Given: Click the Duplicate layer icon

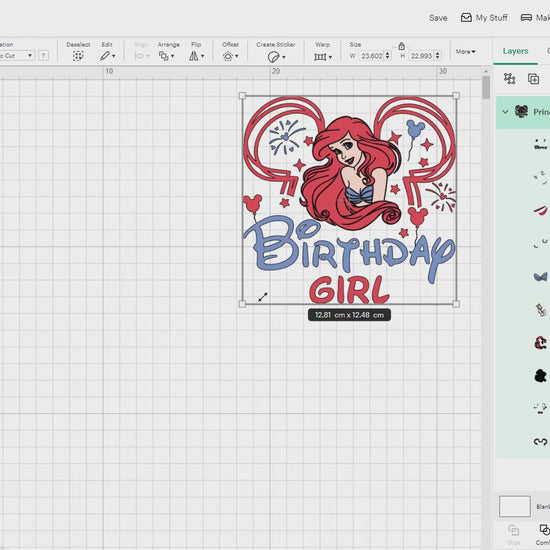Looking at the screenshot, I should click(534, 79).
